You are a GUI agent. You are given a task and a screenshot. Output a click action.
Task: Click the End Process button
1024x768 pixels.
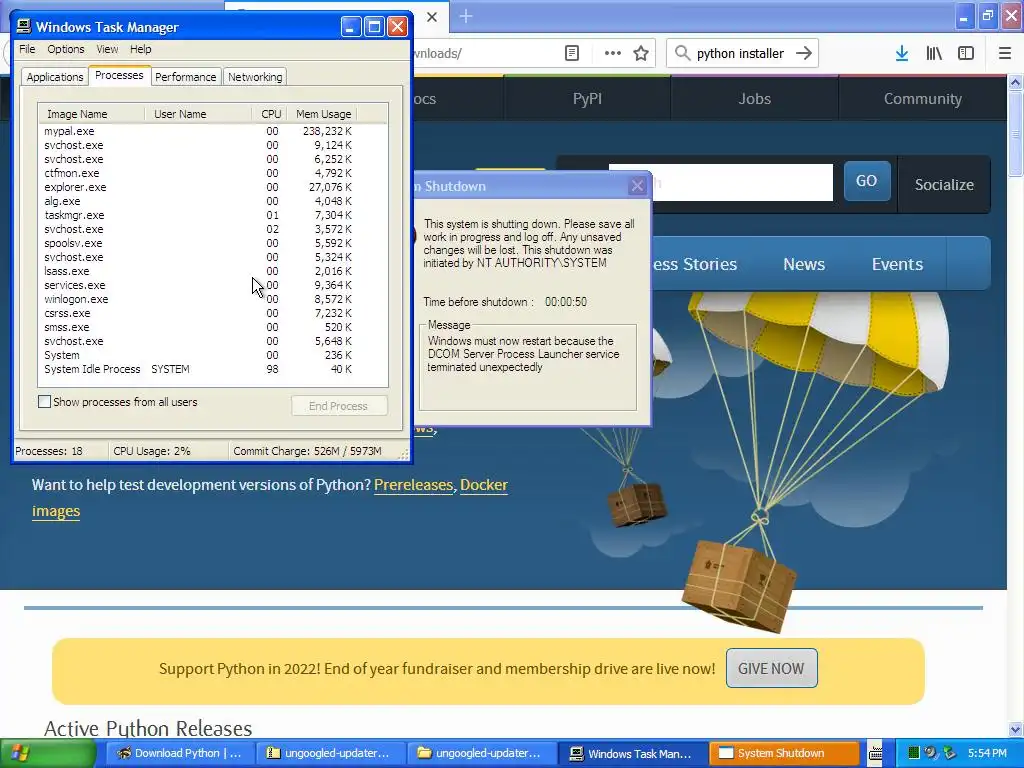pos(339,406)
